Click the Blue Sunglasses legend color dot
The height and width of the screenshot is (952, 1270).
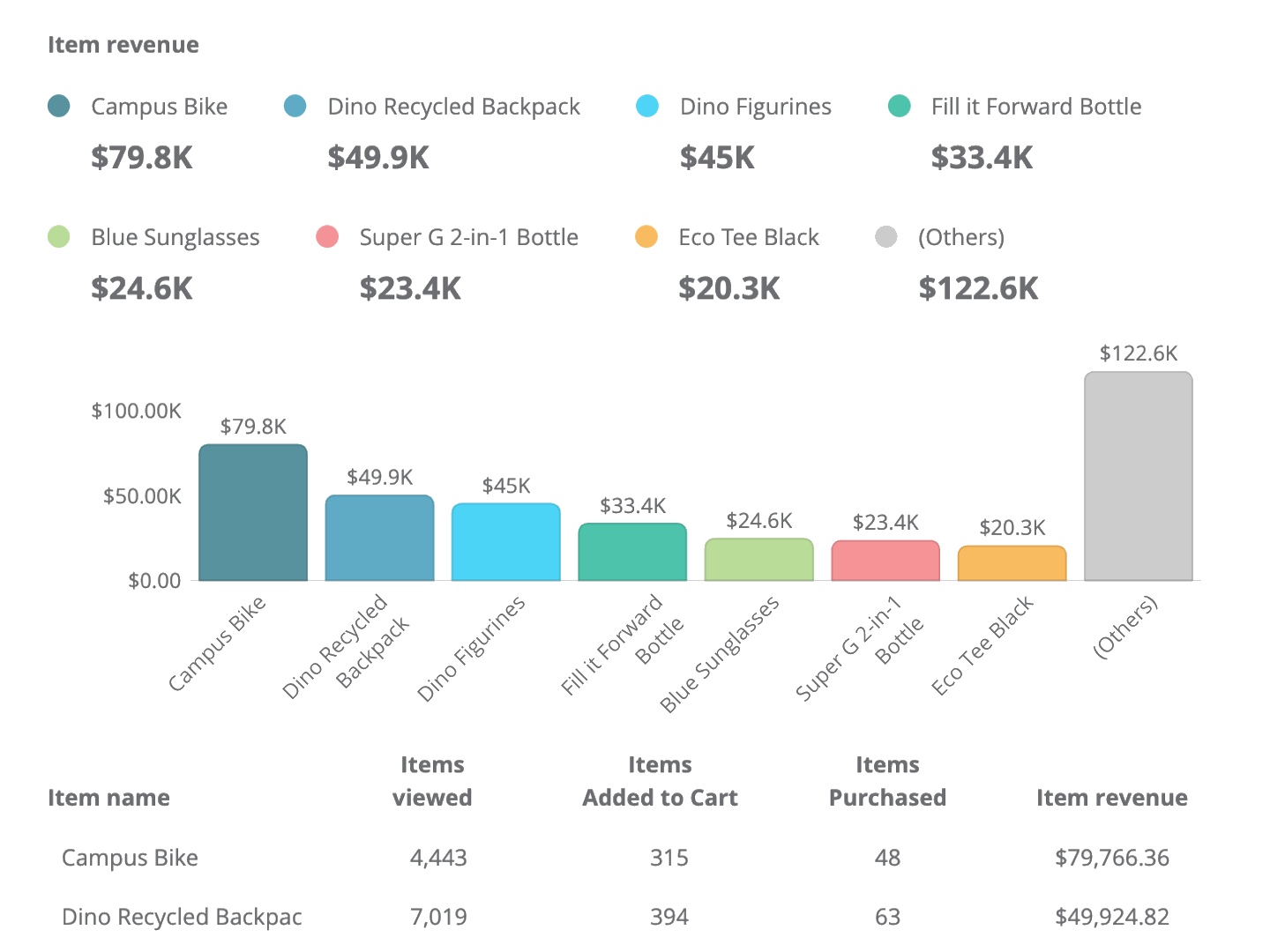(58, 237)
